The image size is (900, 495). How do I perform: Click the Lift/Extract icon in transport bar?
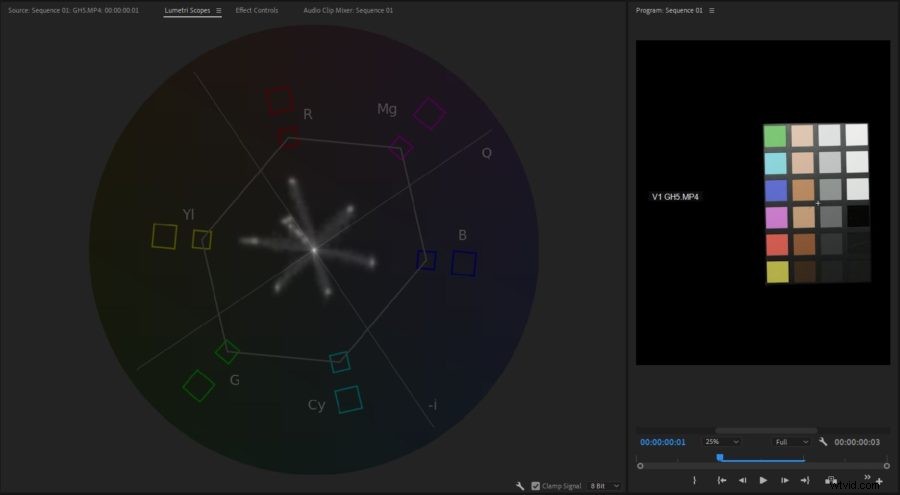pos(831,480)
